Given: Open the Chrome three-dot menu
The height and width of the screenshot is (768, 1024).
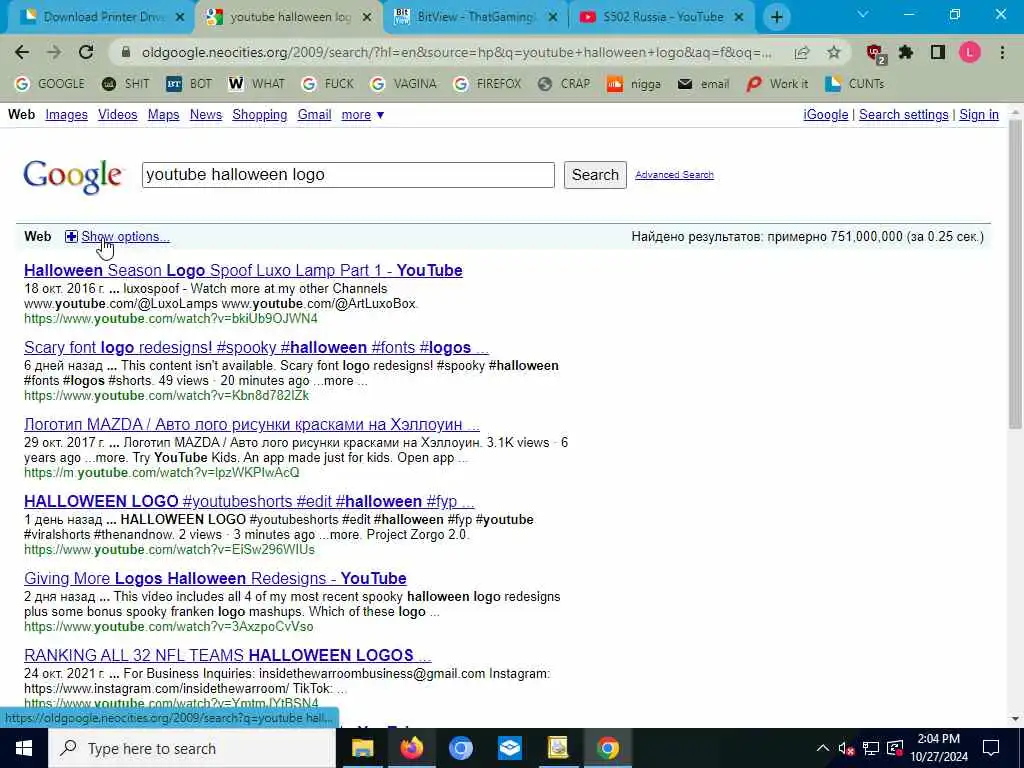Looking at the screenshot, I should (1002, 52).
